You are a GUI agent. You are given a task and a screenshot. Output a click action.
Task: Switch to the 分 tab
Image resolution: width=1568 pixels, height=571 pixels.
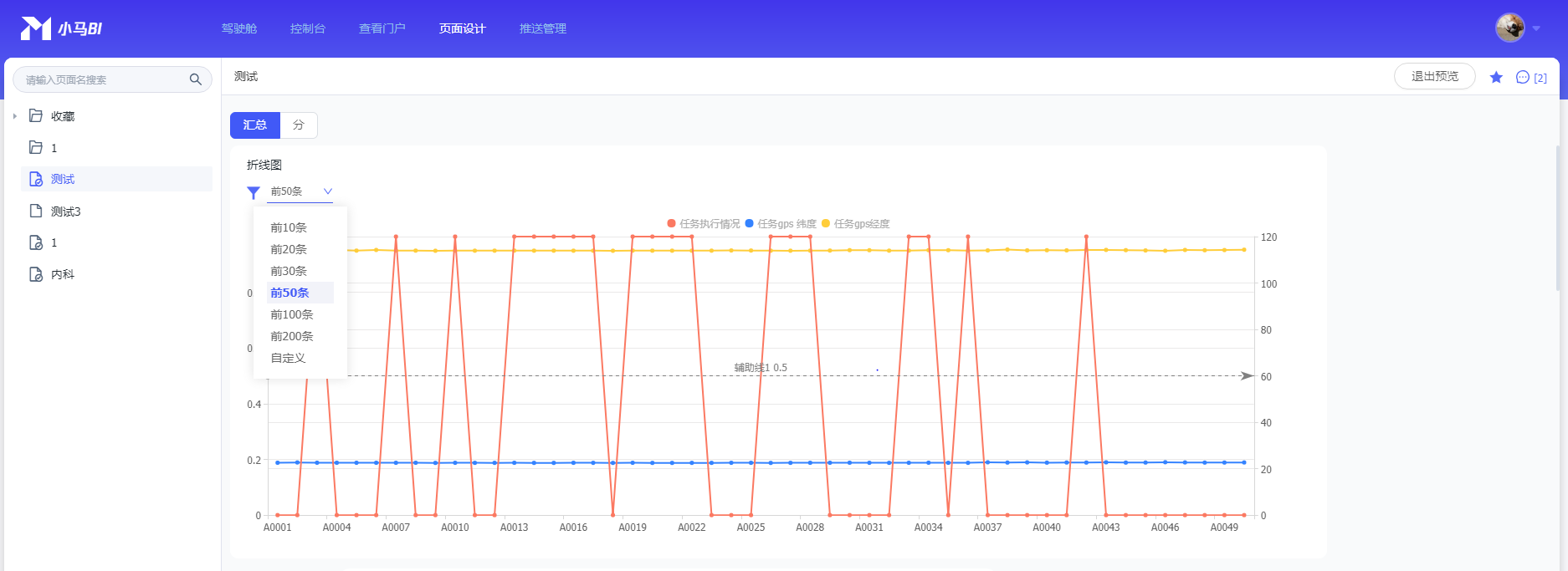pyautogui.click(x=299, y=125)
